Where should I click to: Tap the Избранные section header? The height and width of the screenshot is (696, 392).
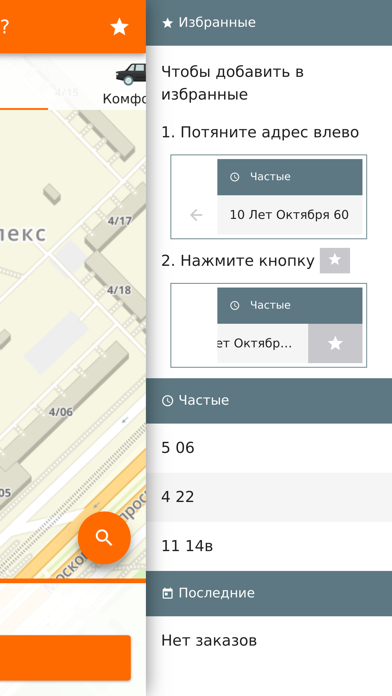point(269,23)
